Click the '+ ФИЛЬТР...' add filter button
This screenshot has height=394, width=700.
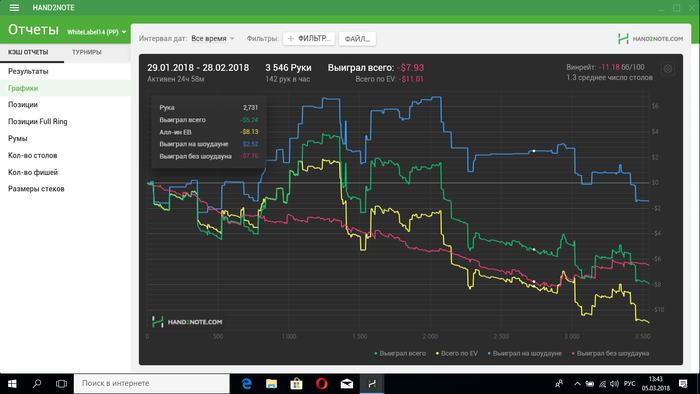pyautogui.click(x=309, y=39)
